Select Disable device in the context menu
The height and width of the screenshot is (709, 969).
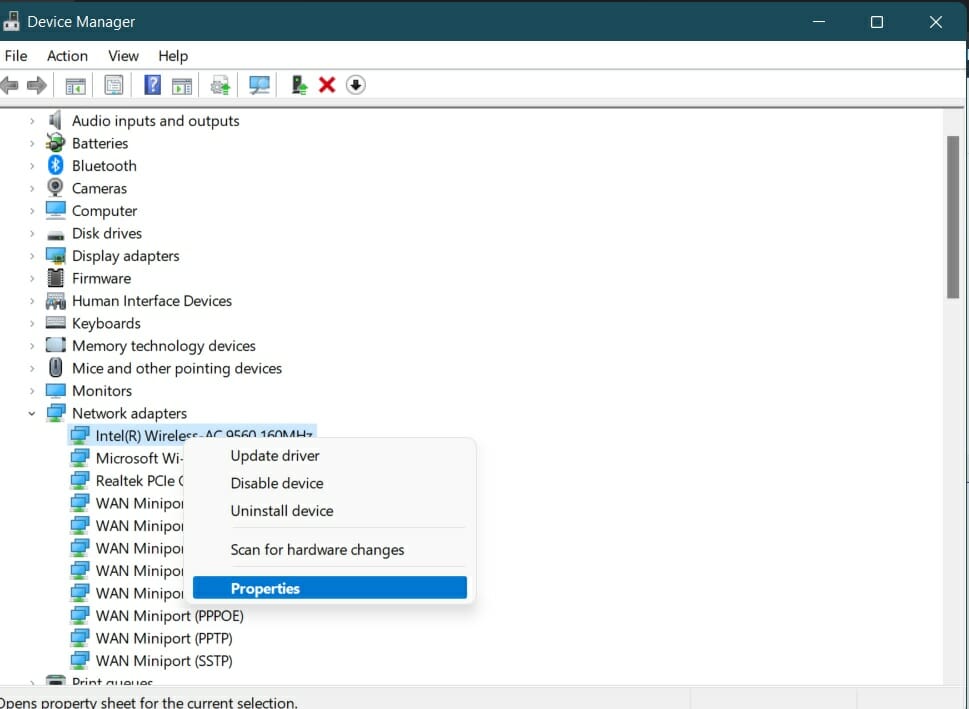277,482
